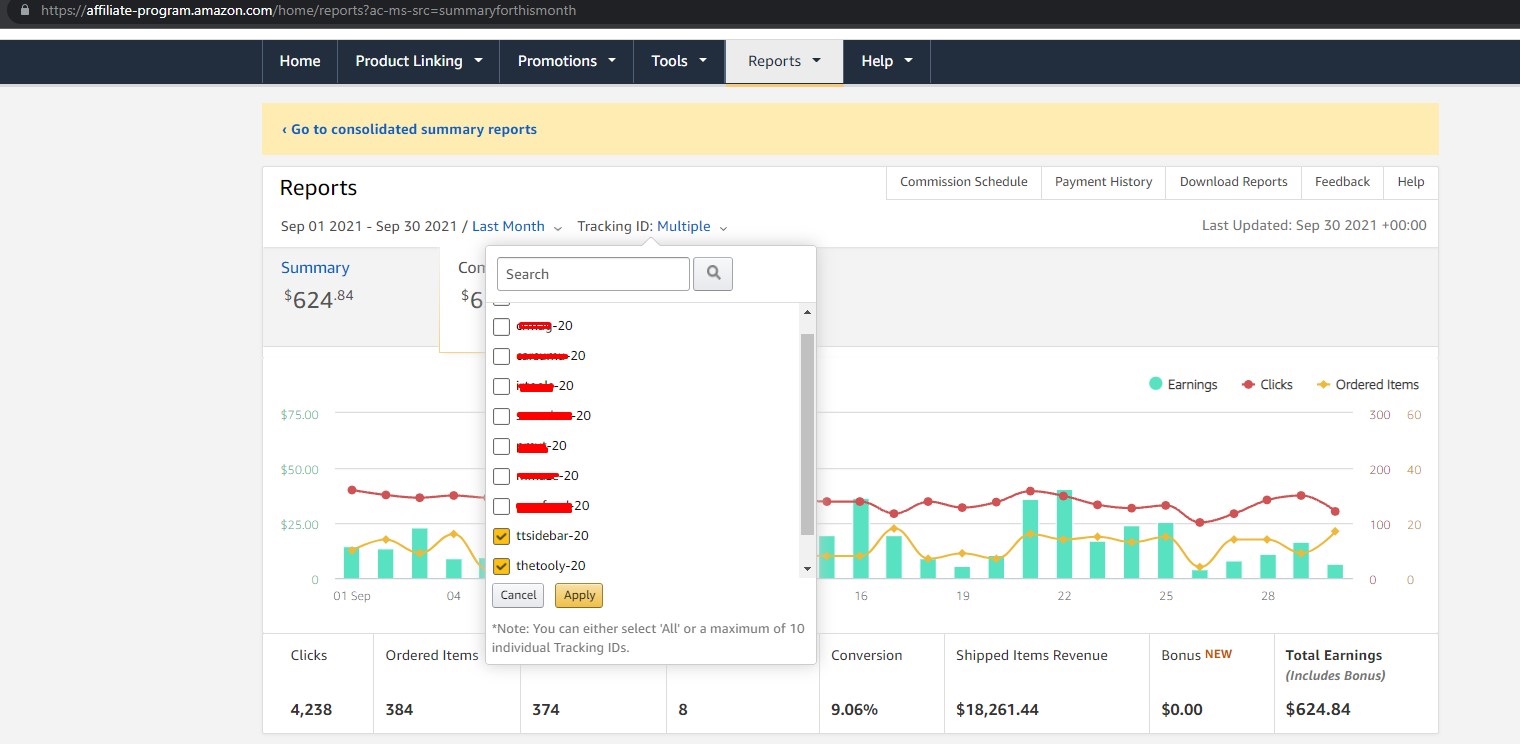The height and width of the screenshot is (744, 1520).
Task: Click the '300' clicks-axis label
Action: point(1380,415)
